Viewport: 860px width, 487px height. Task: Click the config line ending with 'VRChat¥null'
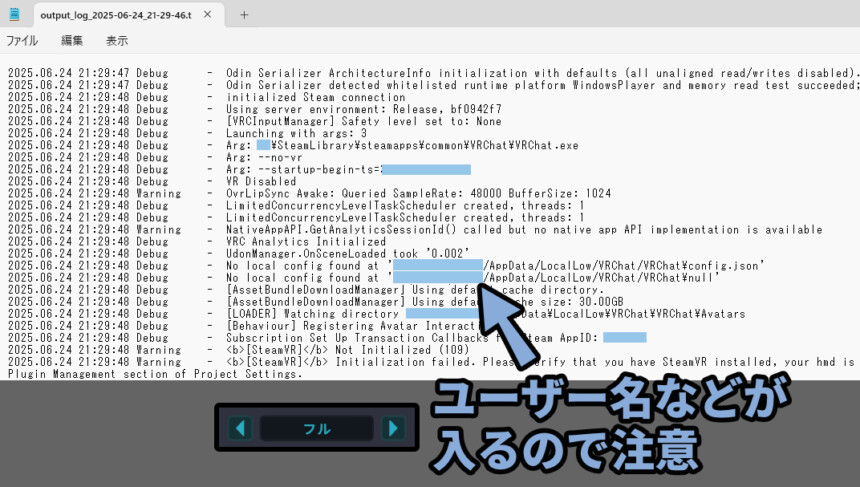pos(364,278)
